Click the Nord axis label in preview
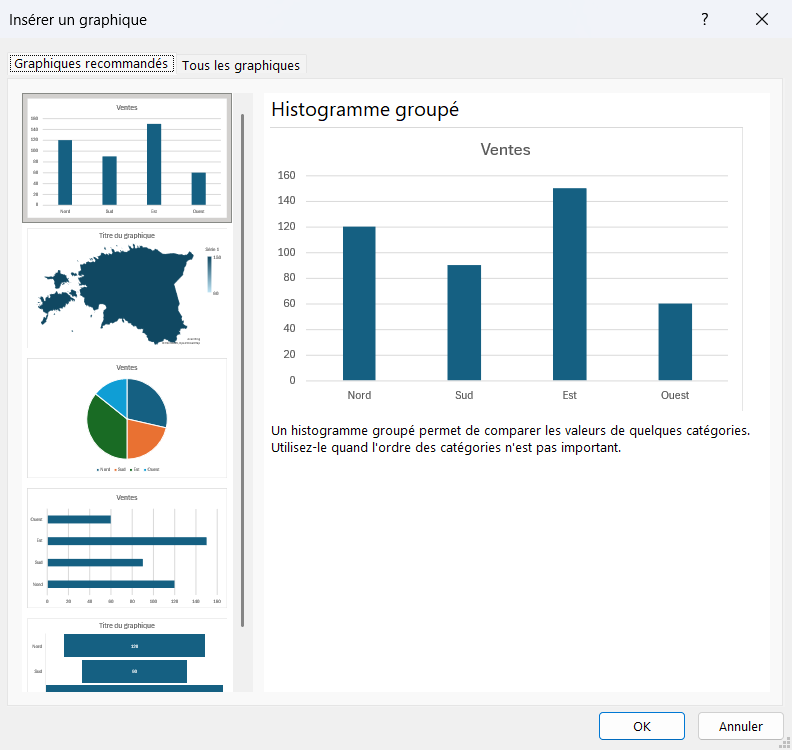 click(359, 395)
